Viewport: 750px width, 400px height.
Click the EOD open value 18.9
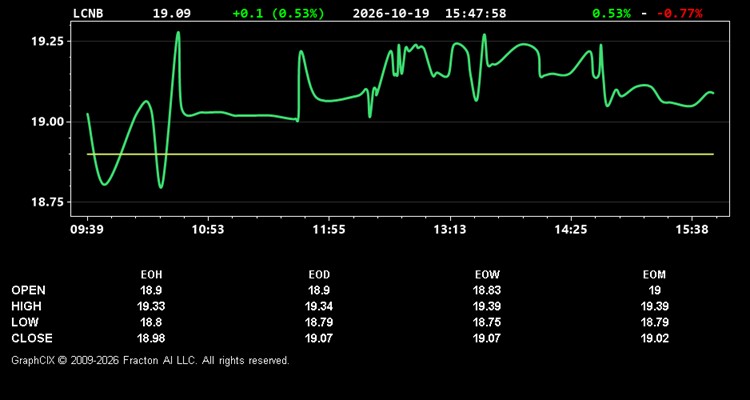pyautogui.click(x=319, y=290)
